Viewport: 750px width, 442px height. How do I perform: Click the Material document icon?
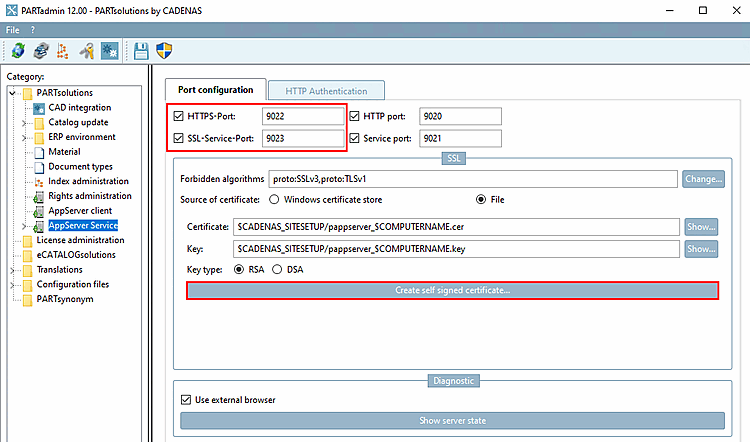(x=39, y=153)
